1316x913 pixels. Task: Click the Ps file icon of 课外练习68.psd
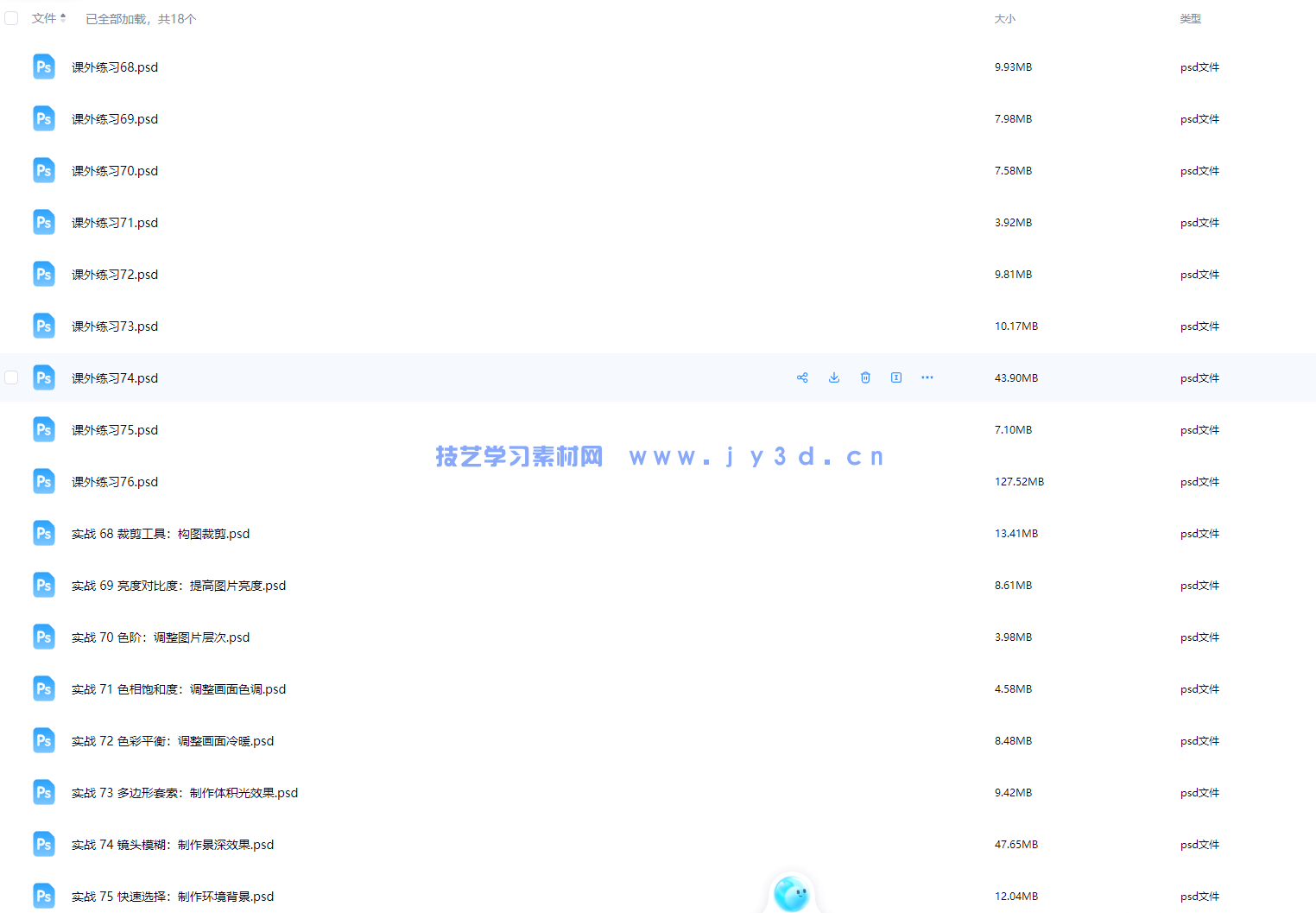click(44, 67)
